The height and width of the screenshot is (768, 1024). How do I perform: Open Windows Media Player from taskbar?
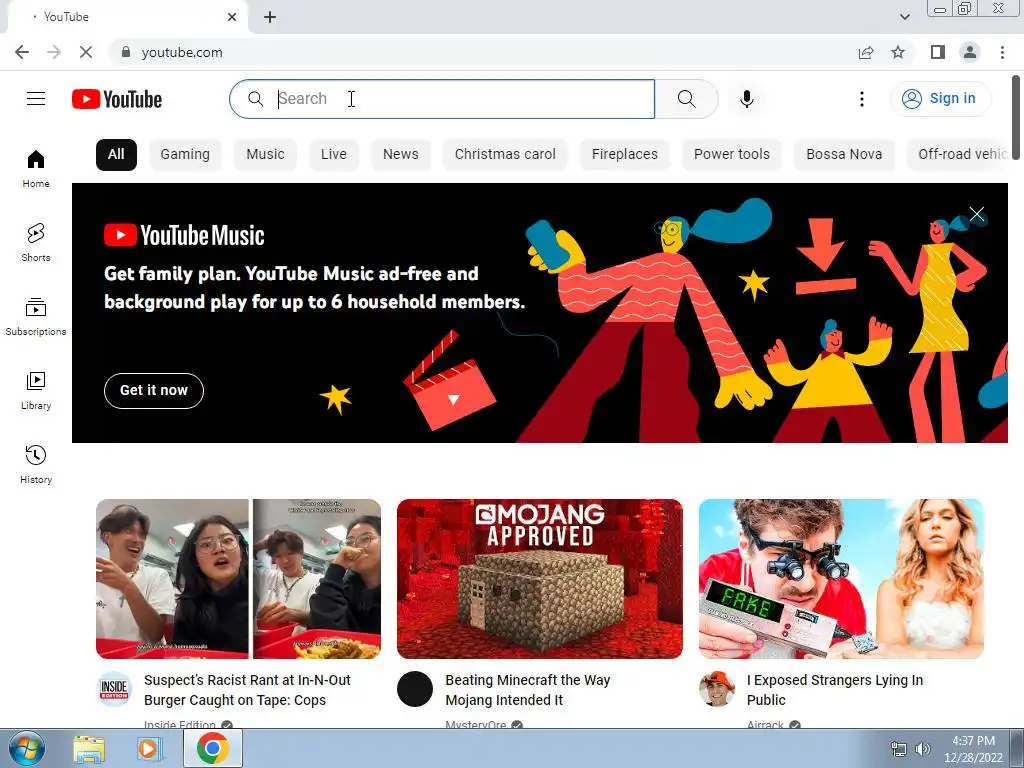click(x=150, y=749)
